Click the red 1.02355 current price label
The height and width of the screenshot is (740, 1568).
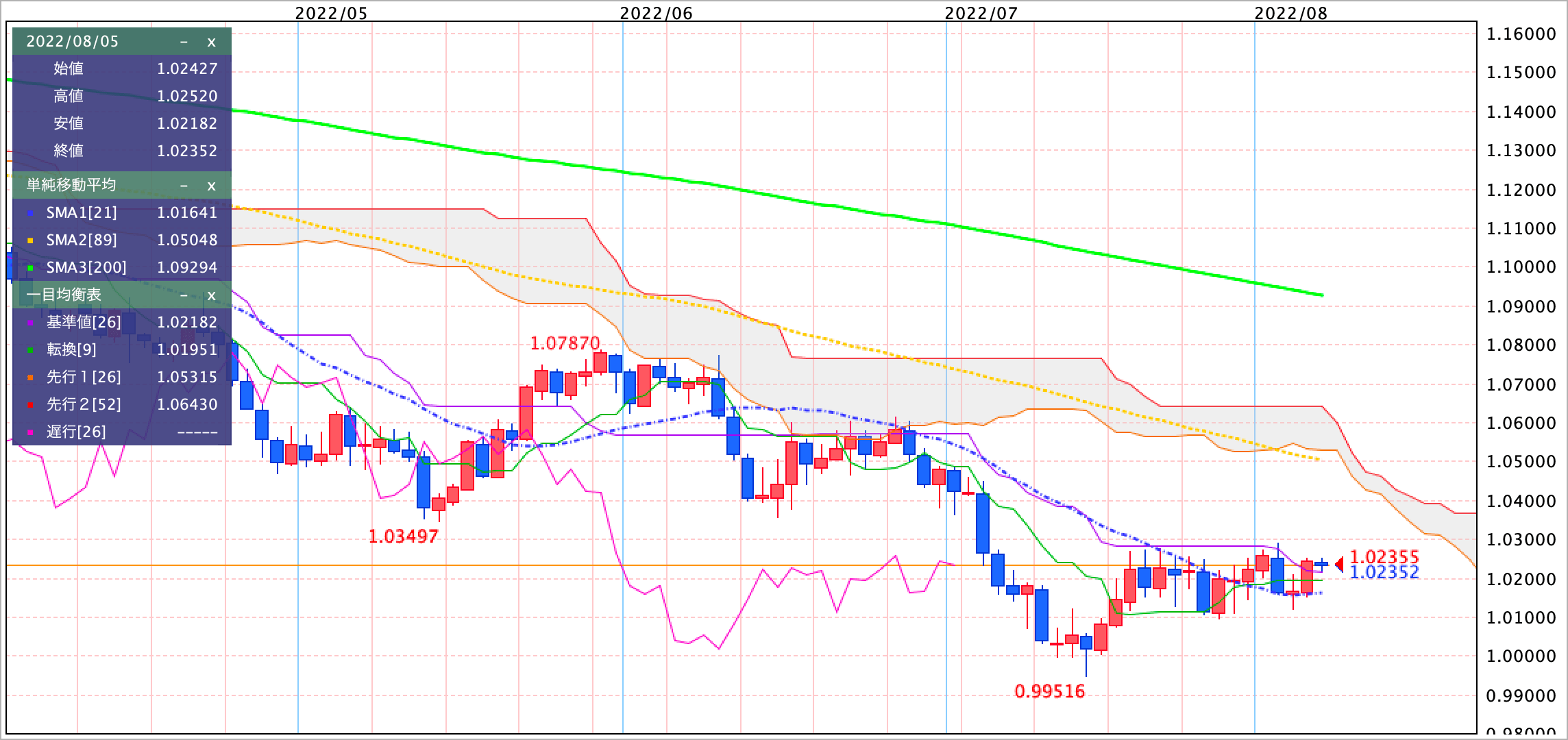click(x=1384, y=556)
